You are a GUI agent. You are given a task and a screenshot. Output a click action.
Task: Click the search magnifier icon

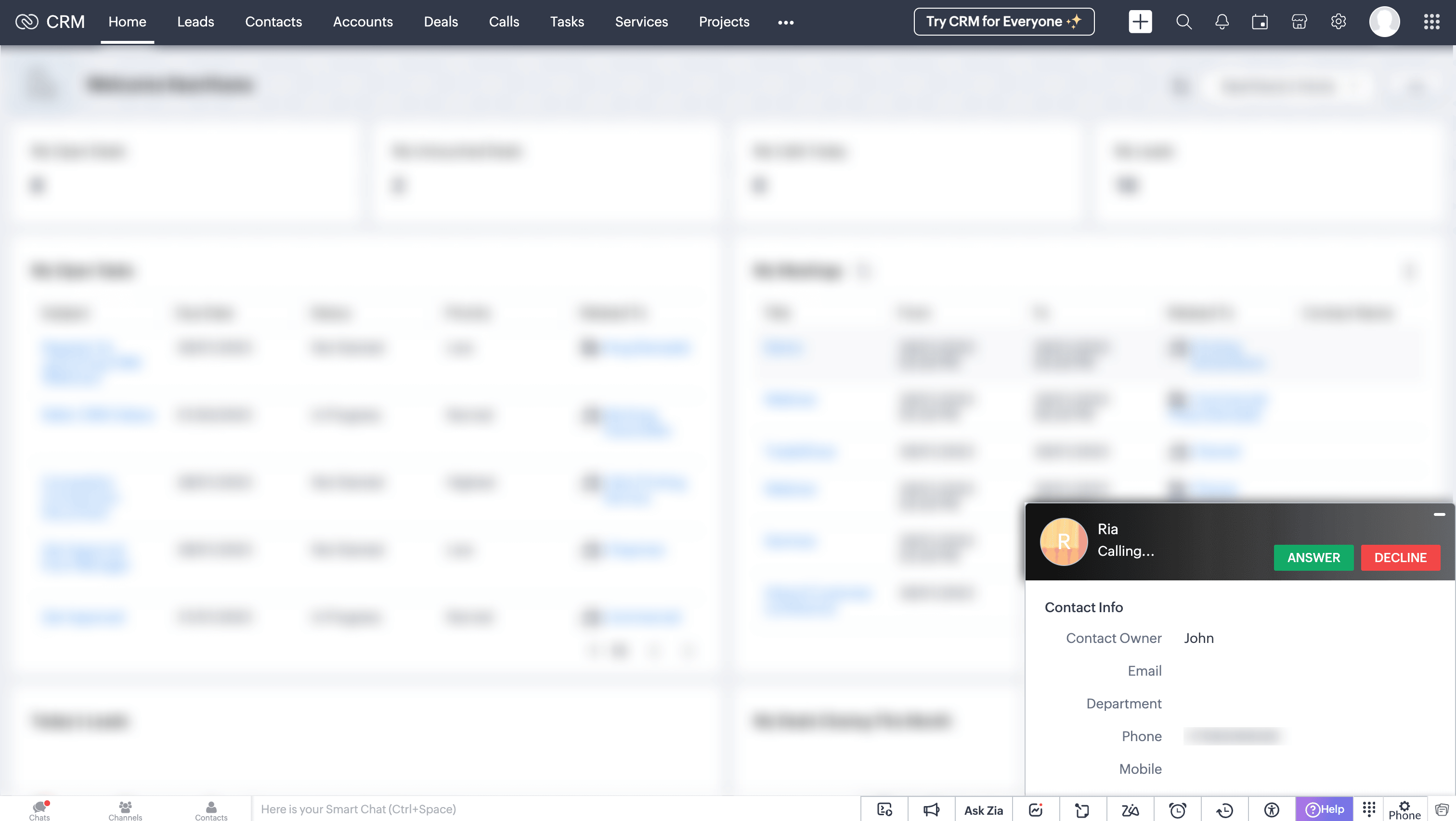click(x=1183, y=22)
